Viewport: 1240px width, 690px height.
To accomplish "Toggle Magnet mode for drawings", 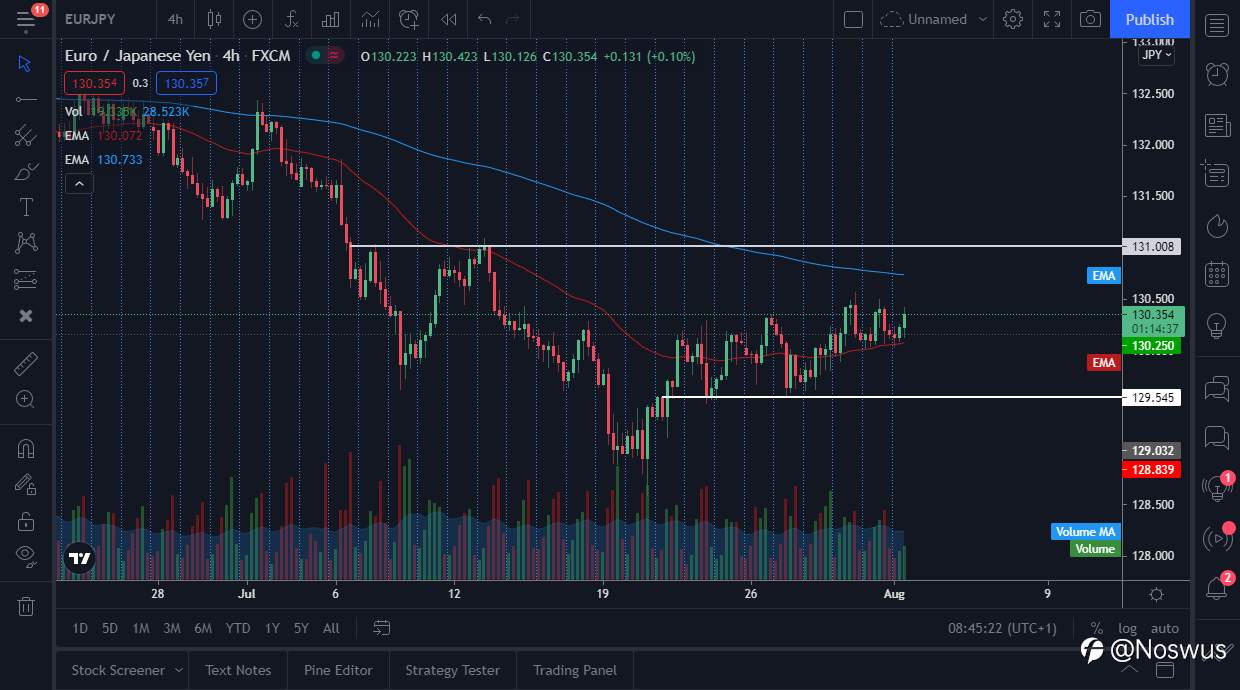I will pos(26,448).
